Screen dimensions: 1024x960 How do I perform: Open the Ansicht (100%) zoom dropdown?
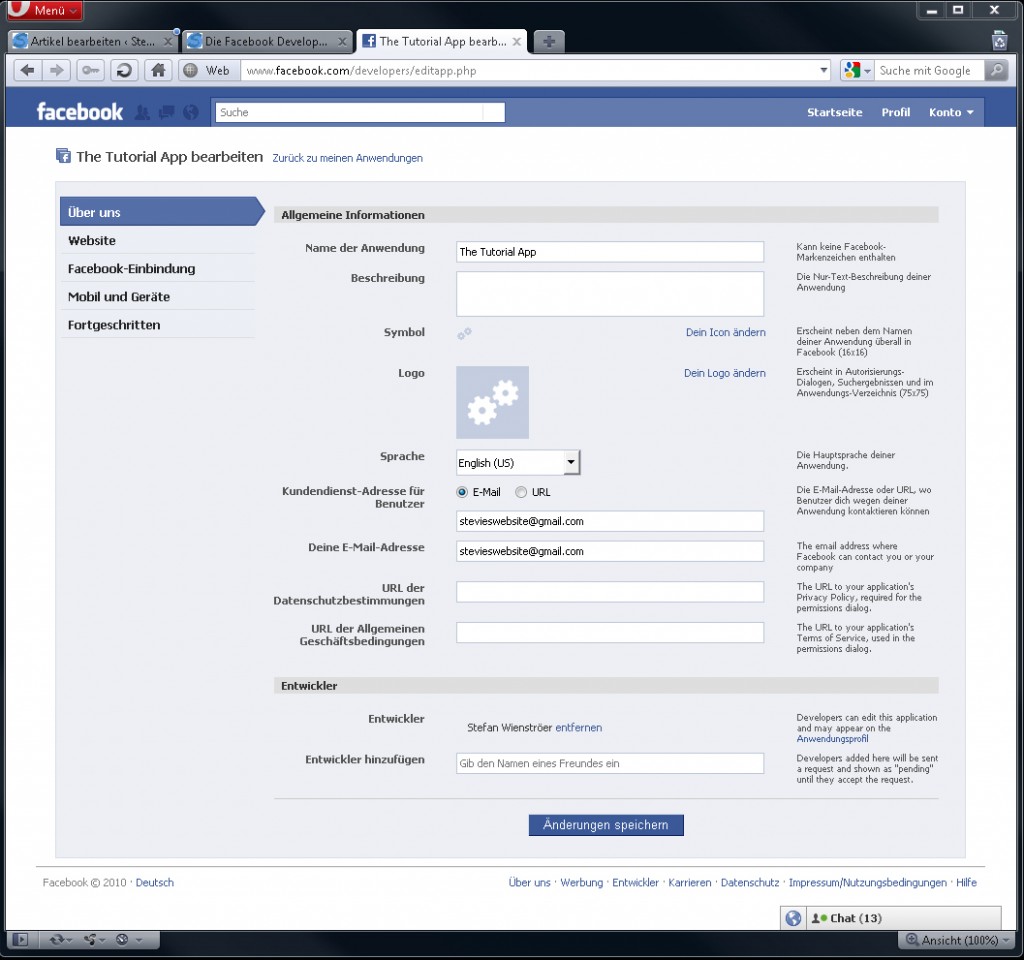click(x=957, y=940)
